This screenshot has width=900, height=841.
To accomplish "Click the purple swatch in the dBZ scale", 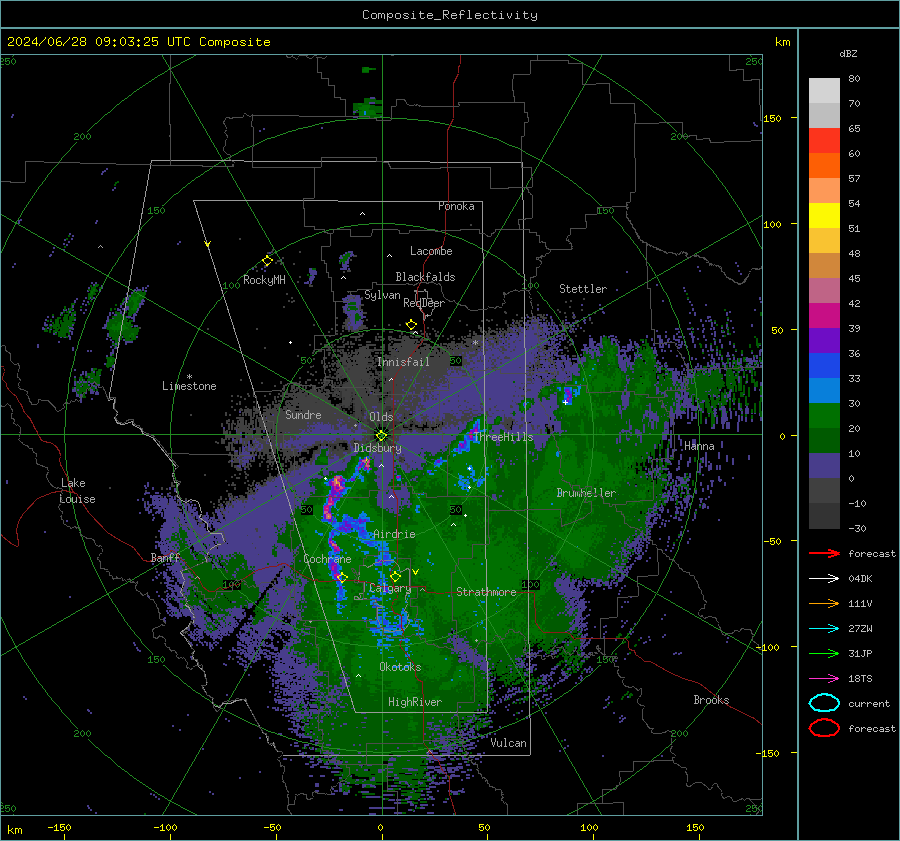I will pyautogui.click(x=824, y=340).
